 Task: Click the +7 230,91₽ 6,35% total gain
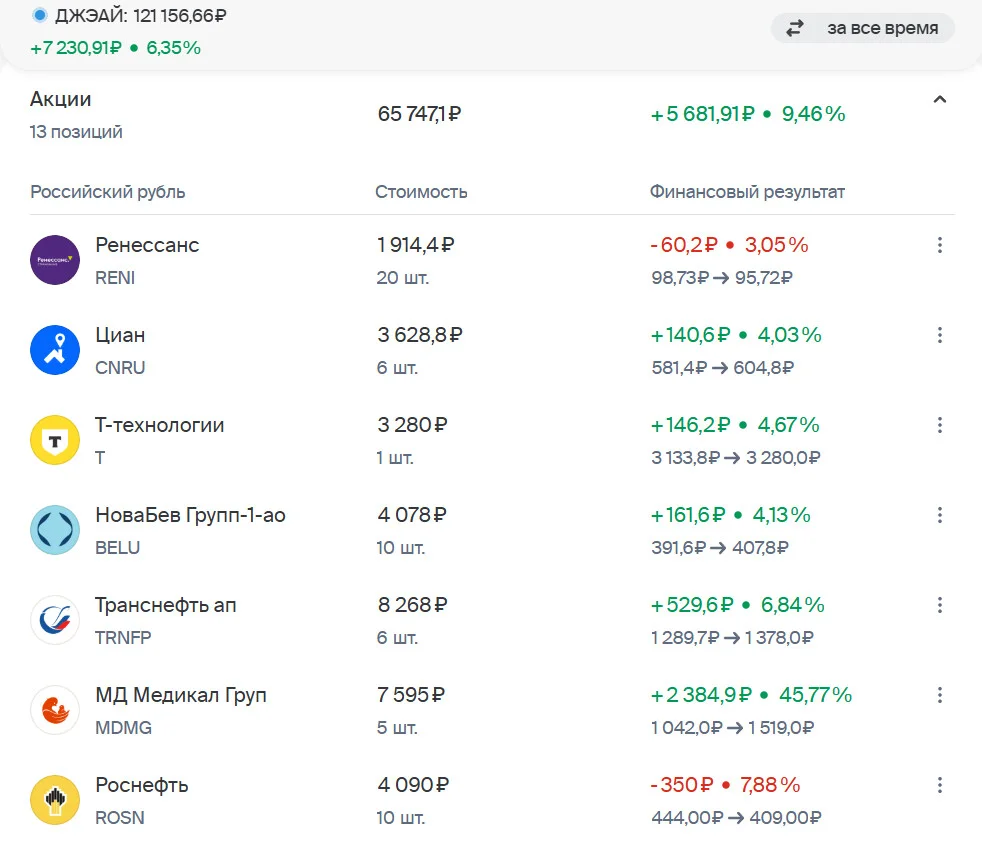pos(115,48)
